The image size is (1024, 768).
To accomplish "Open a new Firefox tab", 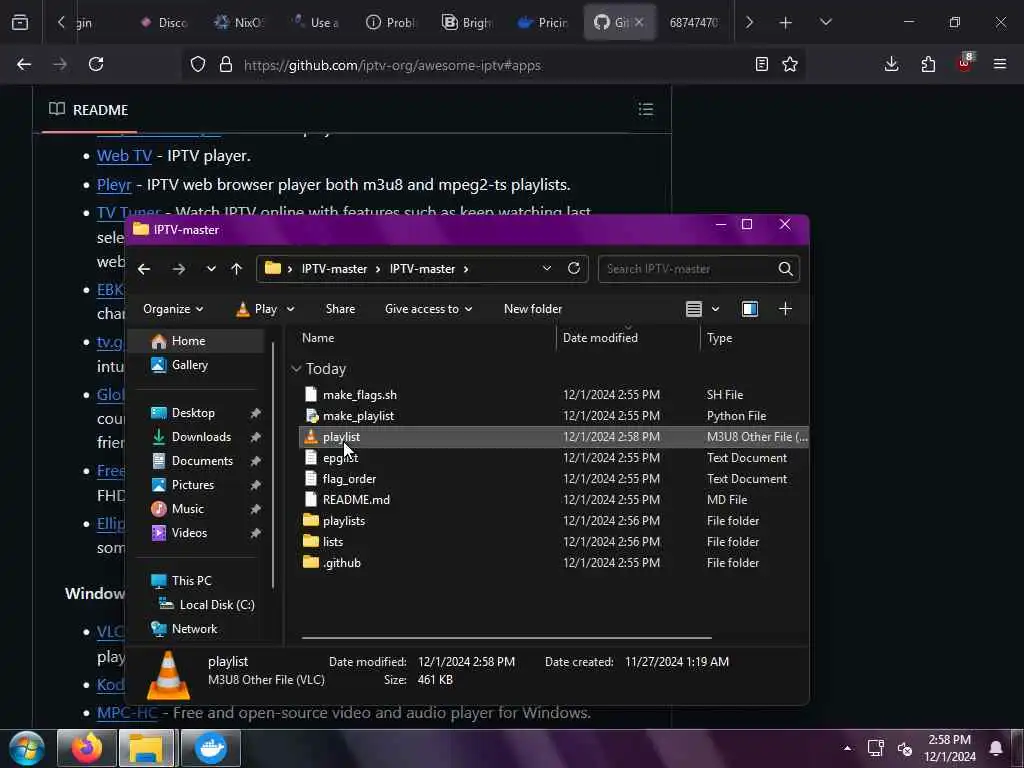I will coord(786,23).
